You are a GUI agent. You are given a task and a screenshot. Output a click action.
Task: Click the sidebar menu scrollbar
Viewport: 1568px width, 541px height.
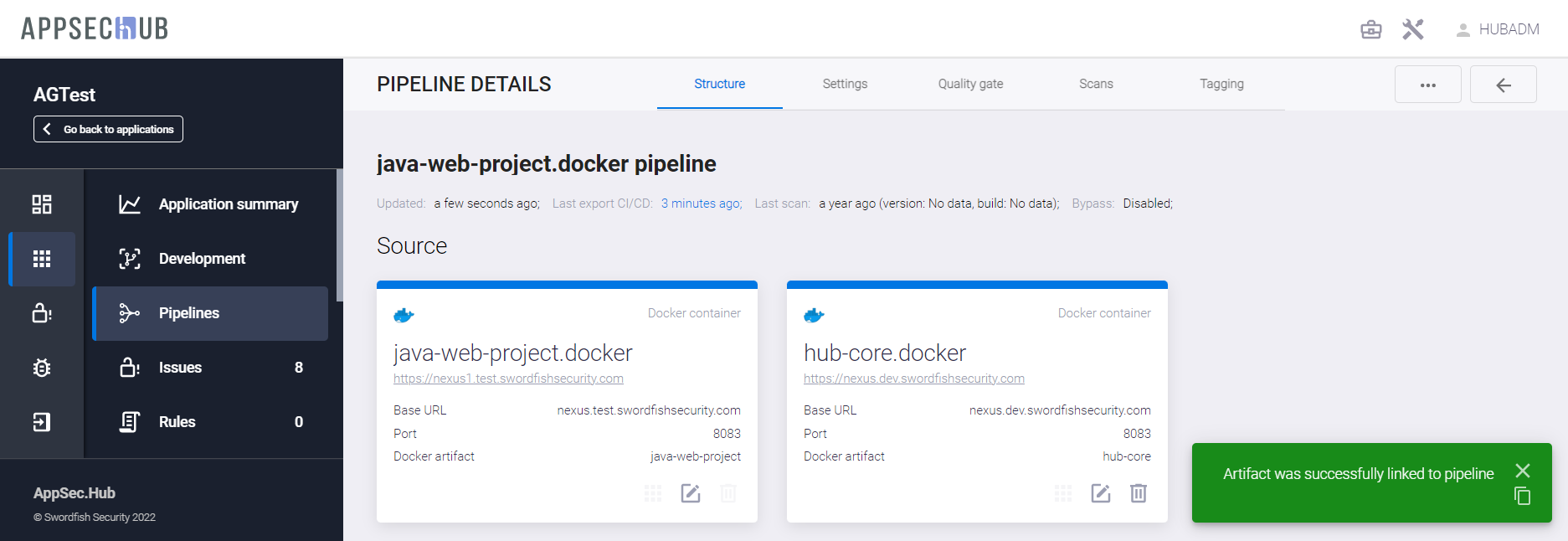[339, 235]
